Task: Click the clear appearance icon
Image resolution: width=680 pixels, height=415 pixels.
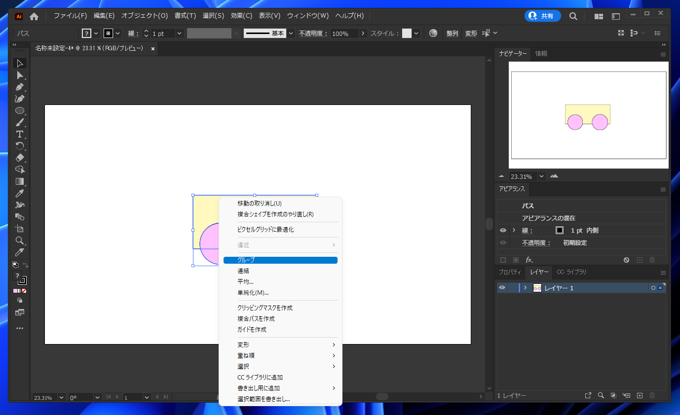Action: (626, 260)
